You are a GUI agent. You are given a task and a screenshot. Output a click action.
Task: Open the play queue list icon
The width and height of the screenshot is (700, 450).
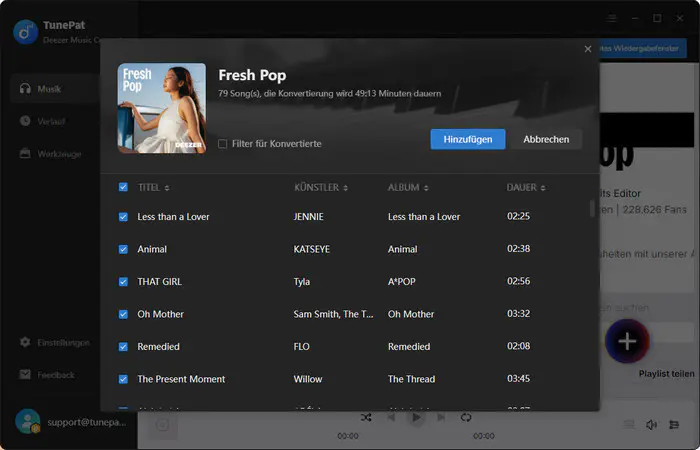coord(629,425)
